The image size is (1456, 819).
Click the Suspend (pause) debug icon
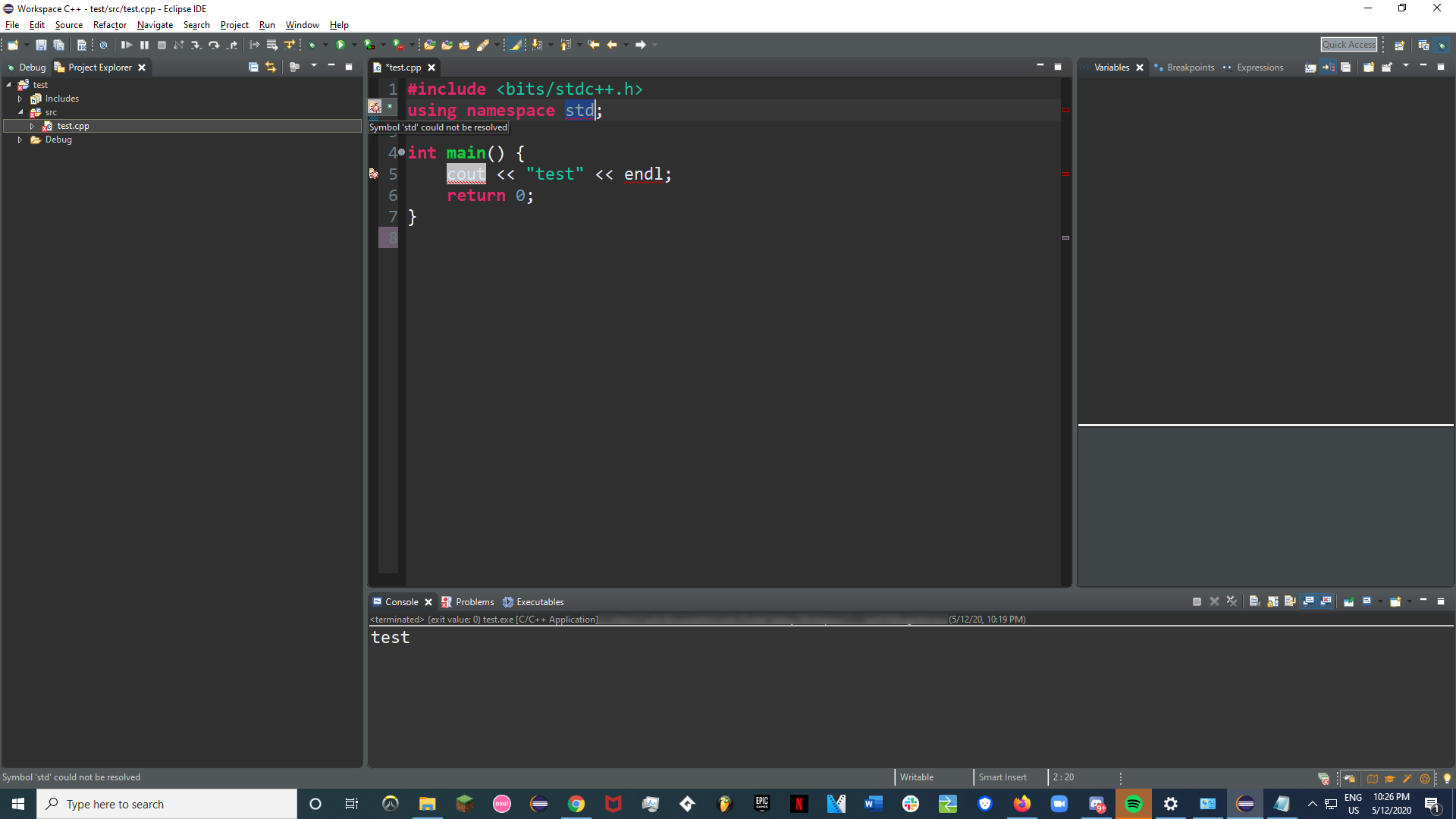coord(144,45)
